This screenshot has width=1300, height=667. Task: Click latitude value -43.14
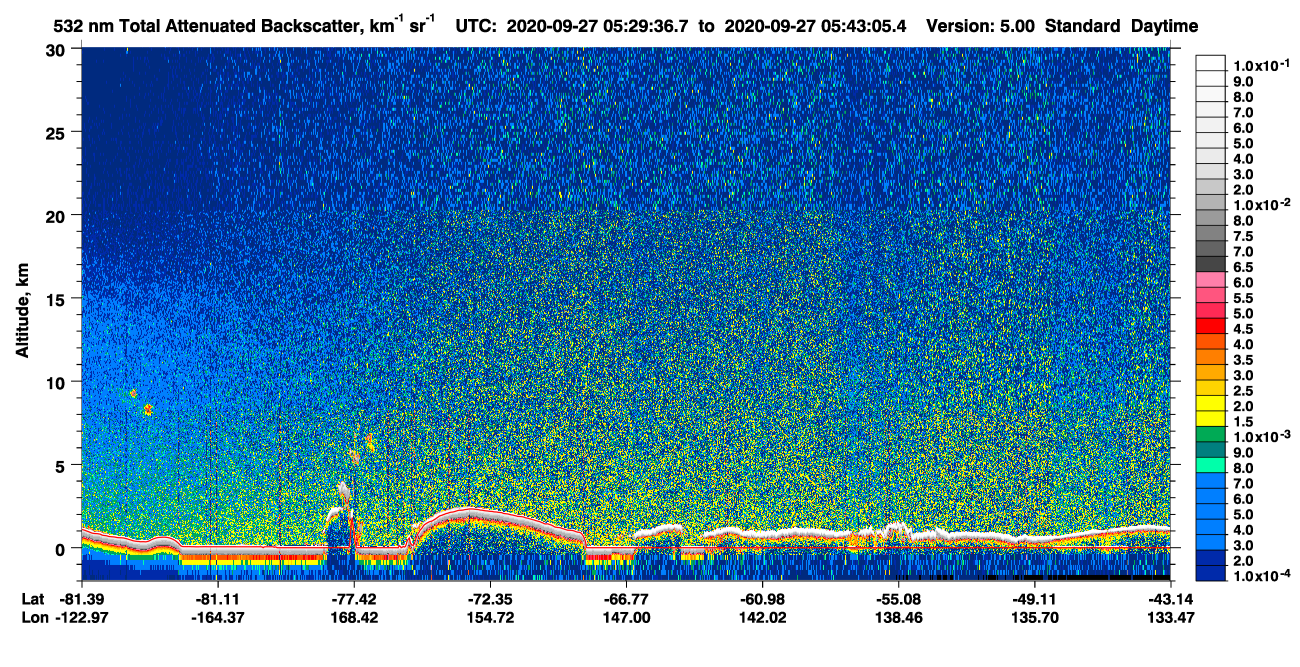[x=1169, y=598]
